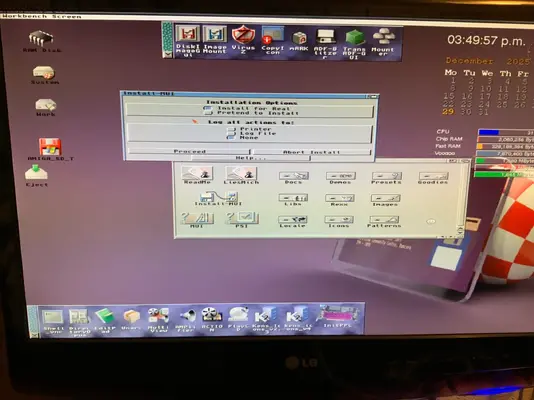Click the Chip RAM meter bar
Screen dimensions: 534x400
point(505,139)
